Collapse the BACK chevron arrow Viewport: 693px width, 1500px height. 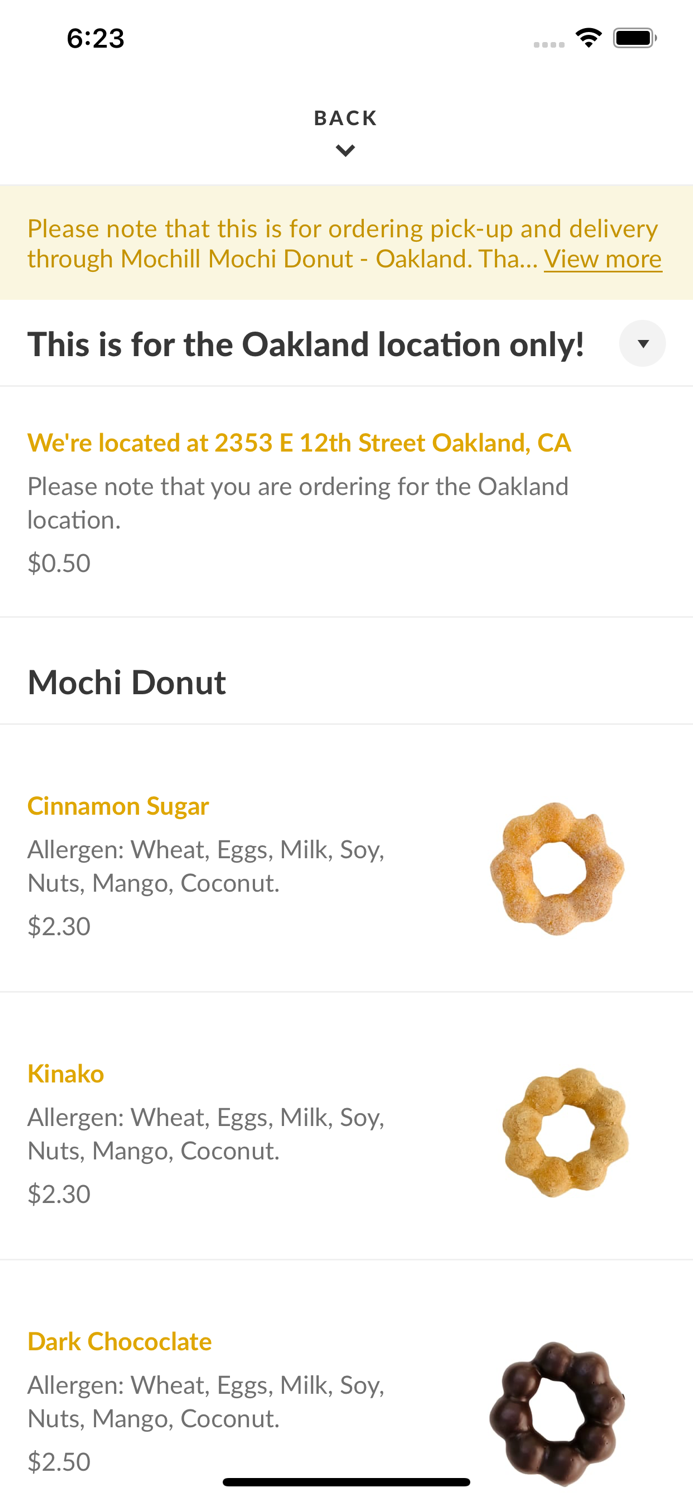point(345,150)
